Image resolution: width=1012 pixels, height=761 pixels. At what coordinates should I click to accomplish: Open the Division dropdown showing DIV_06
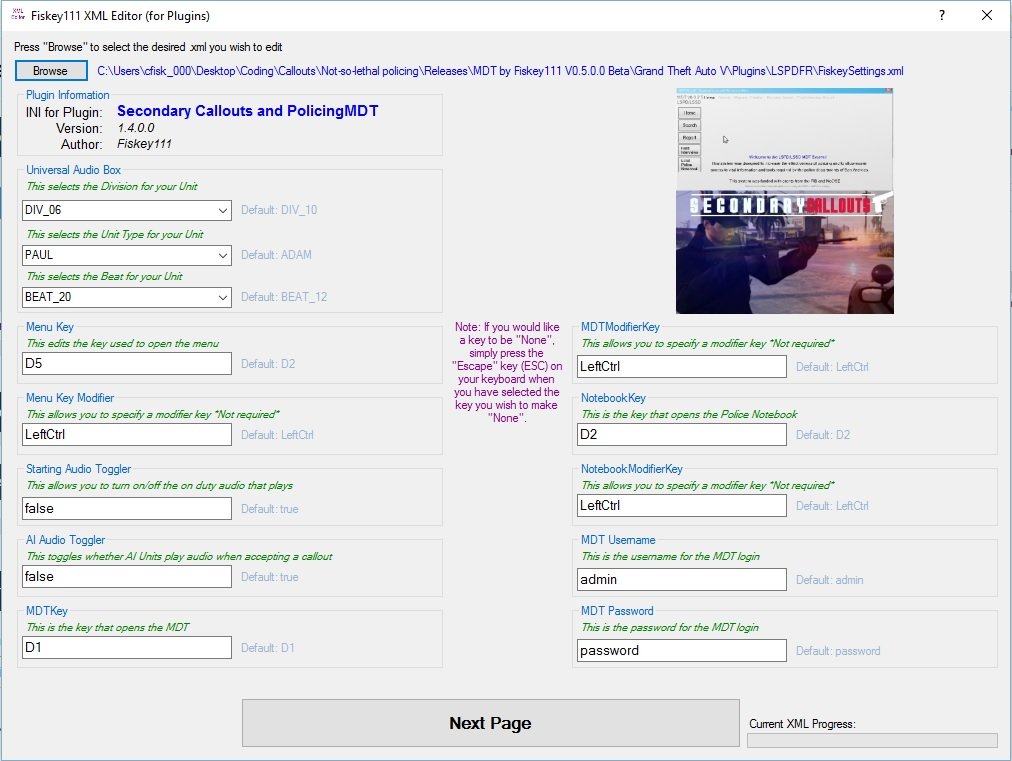127,210
